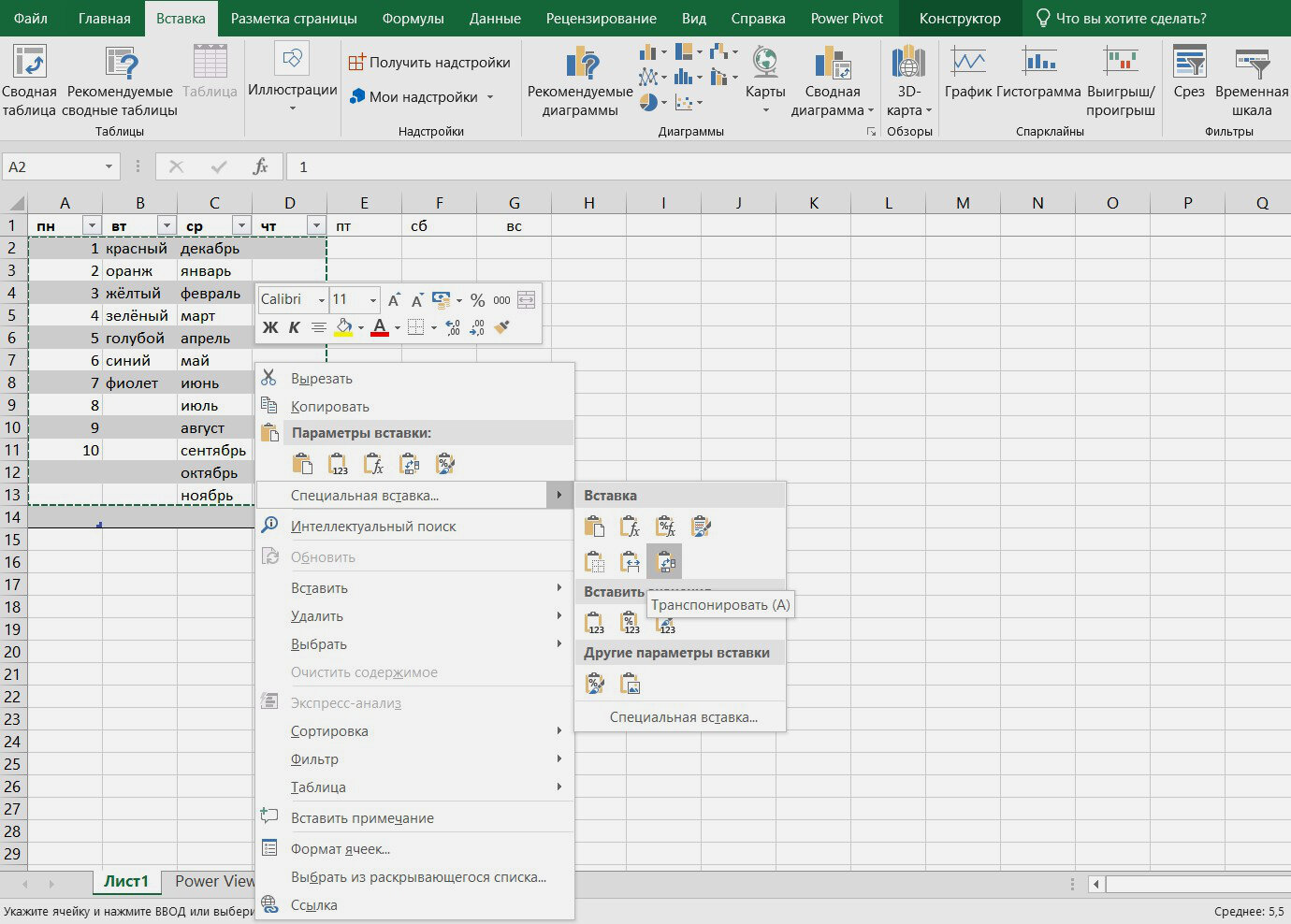
Task: Open the Name Box dropdown arrow
Action: [109, 166]
